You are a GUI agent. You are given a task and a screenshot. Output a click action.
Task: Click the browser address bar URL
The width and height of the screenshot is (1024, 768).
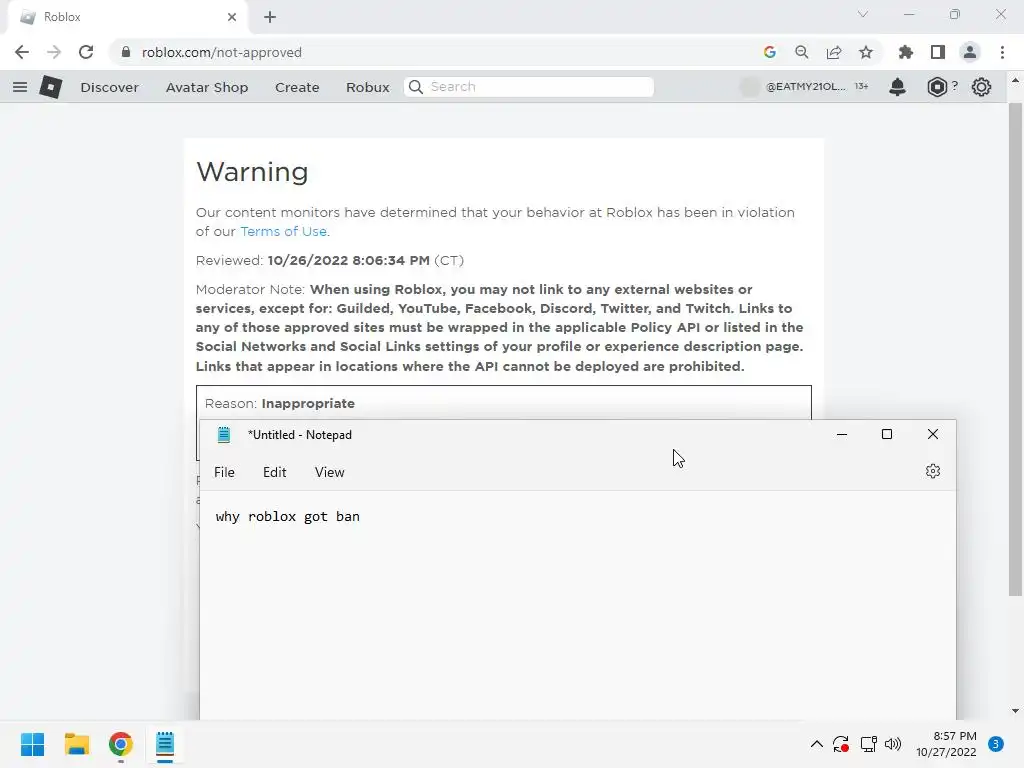click(x=221, y=52)
